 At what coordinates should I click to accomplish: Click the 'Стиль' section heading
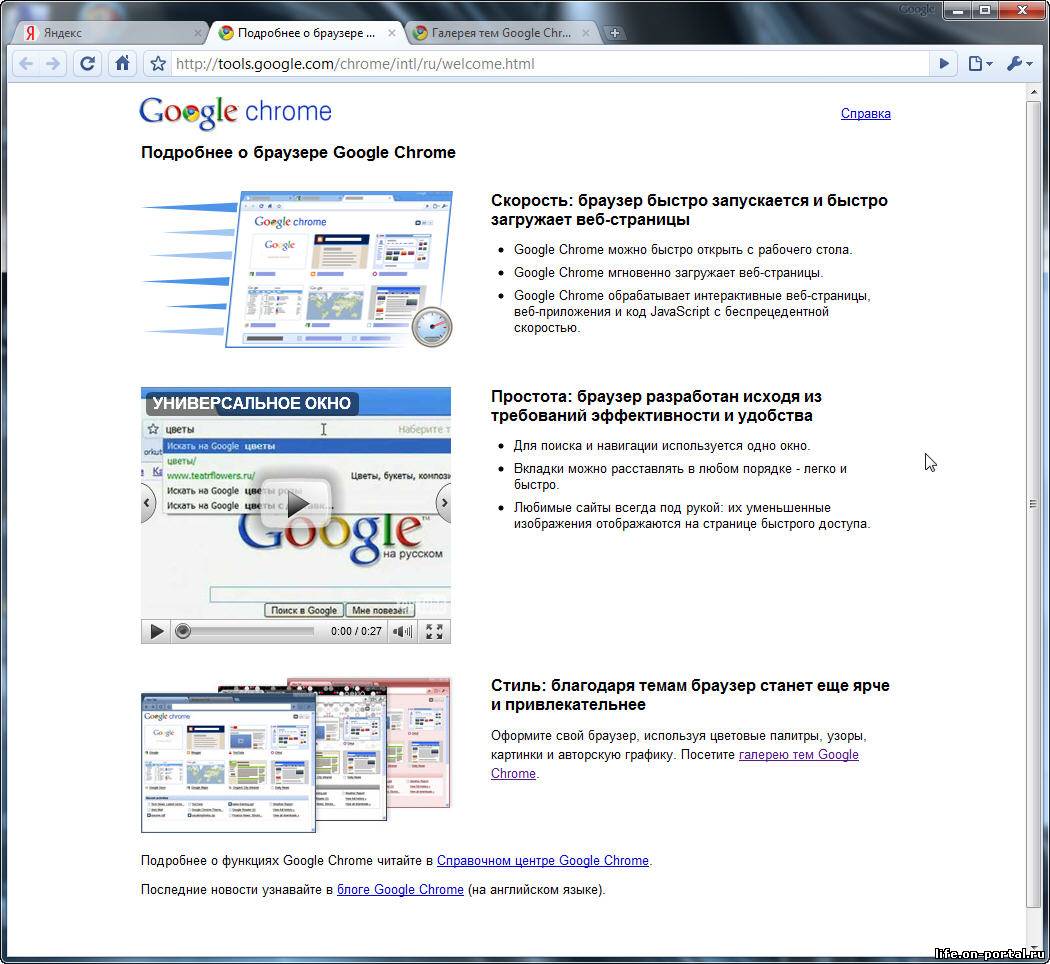coord(690,695)
